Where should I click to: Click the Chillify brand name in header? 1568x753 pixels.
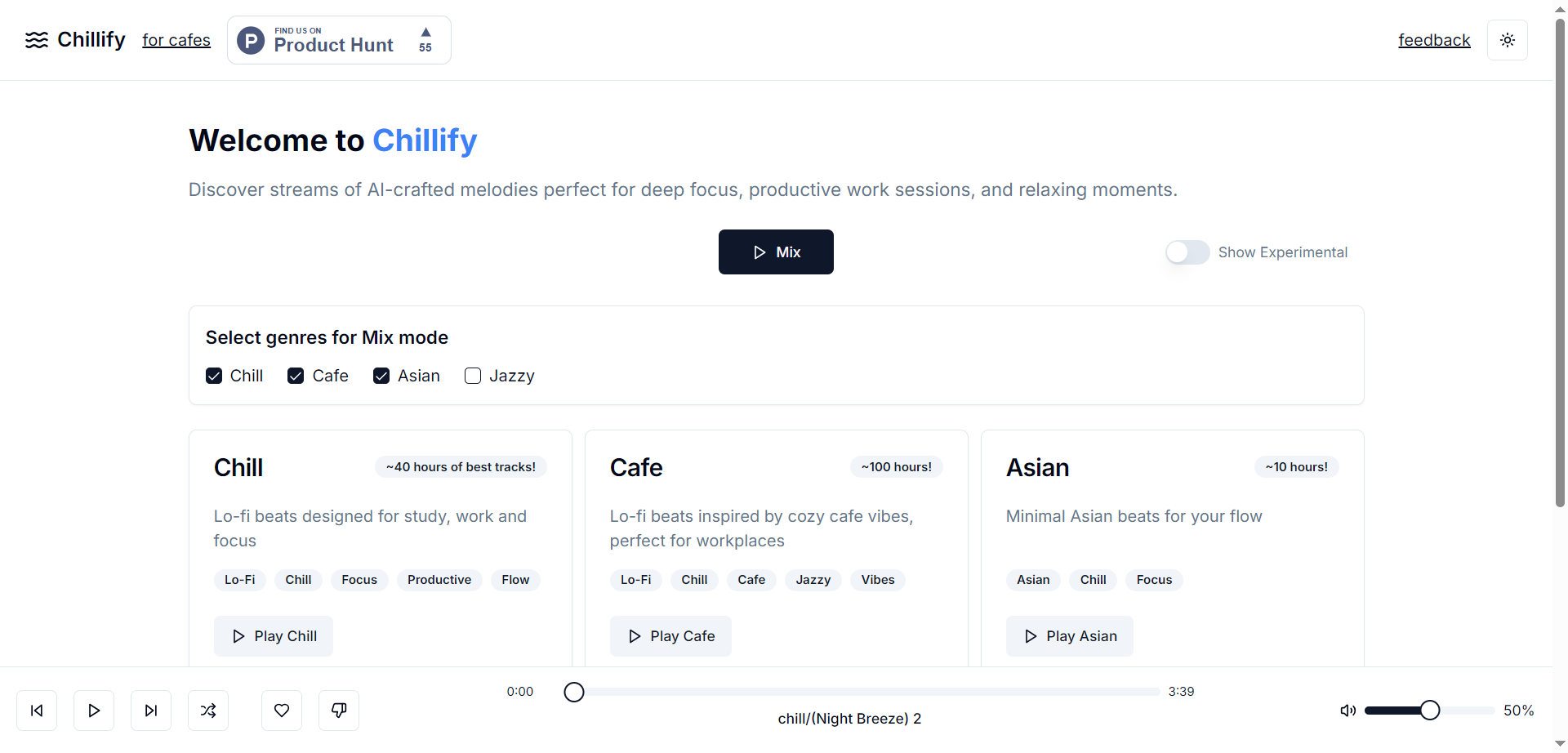point(91,39)
